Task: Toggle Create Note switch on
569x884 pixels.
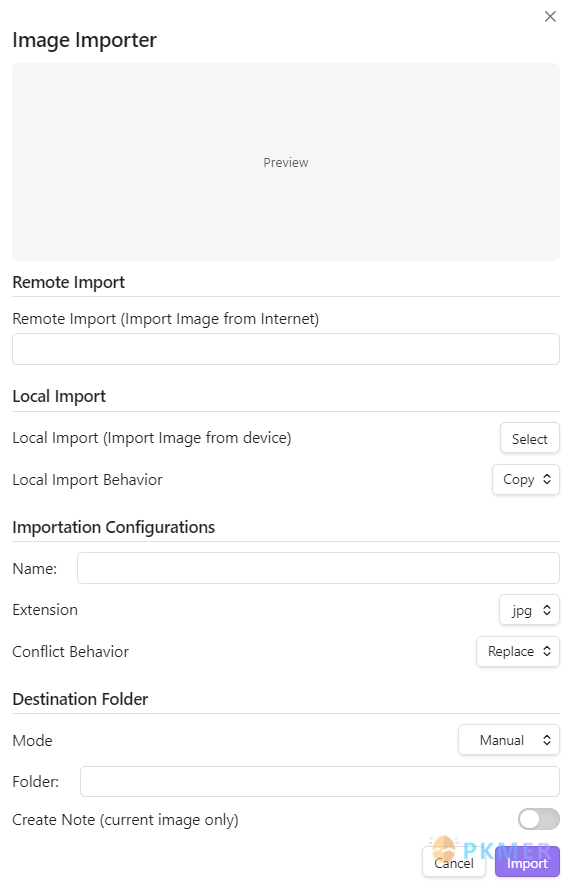Action: 539,819
